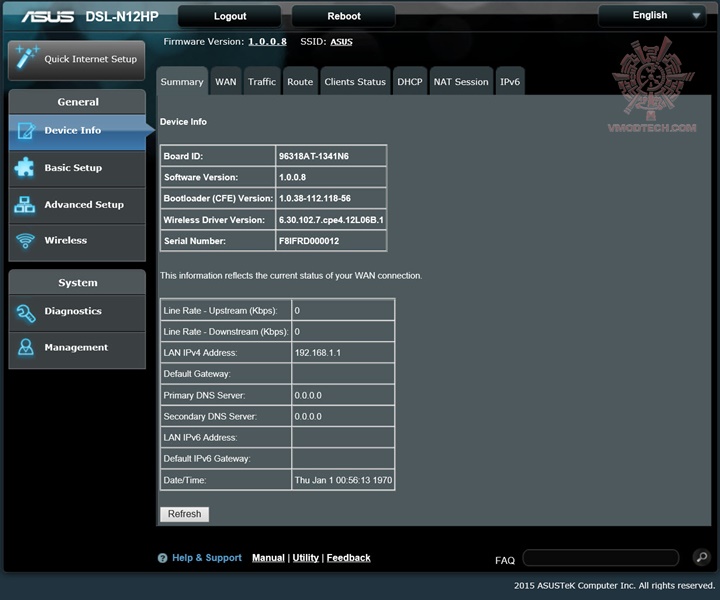Open Diagnostics menu item
This screenshot has width=720, height=600.
pyautogui.click(x=77, y=312)
